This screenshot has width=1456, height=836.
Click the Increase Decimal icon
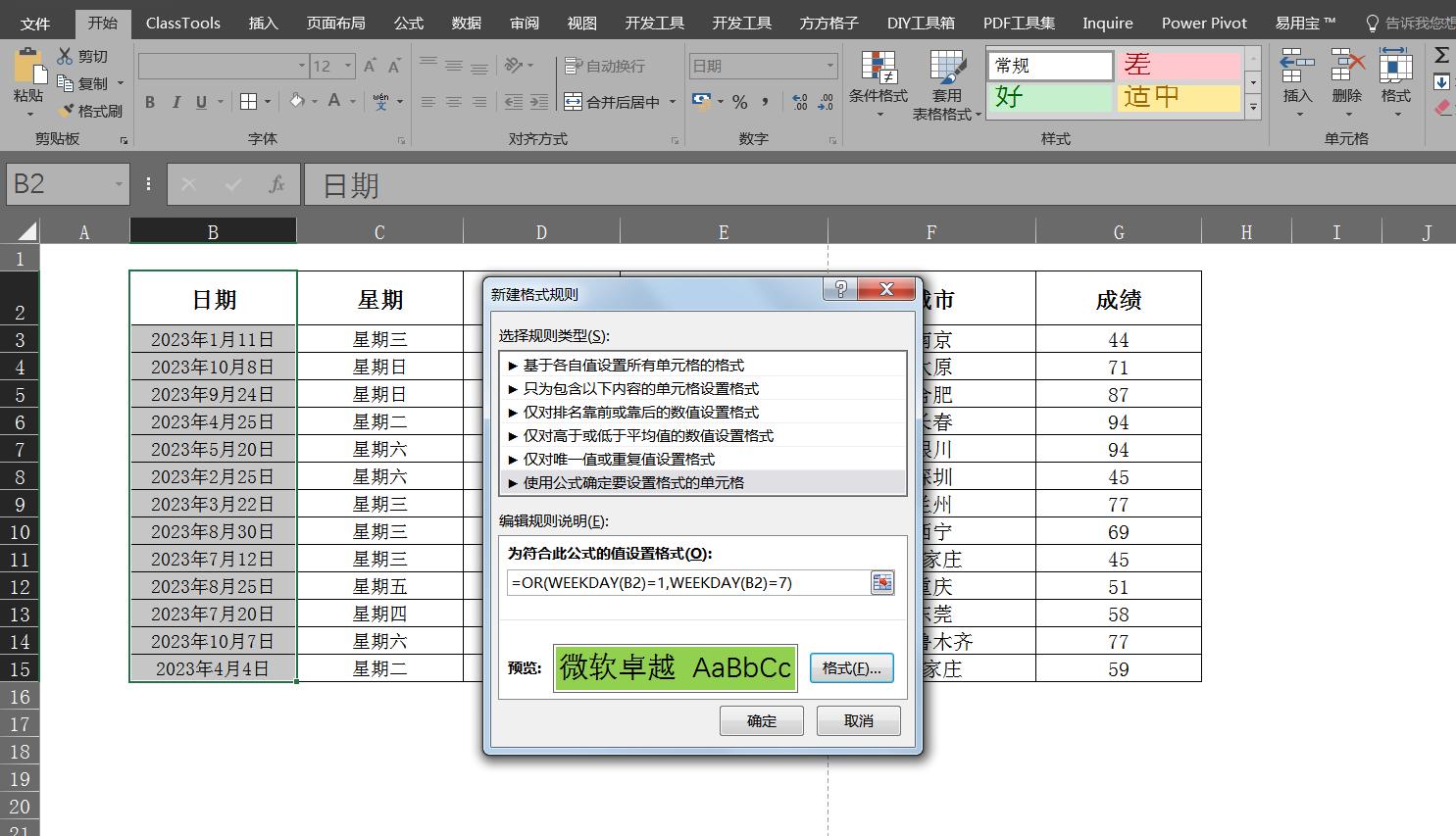tap(799, 101)
